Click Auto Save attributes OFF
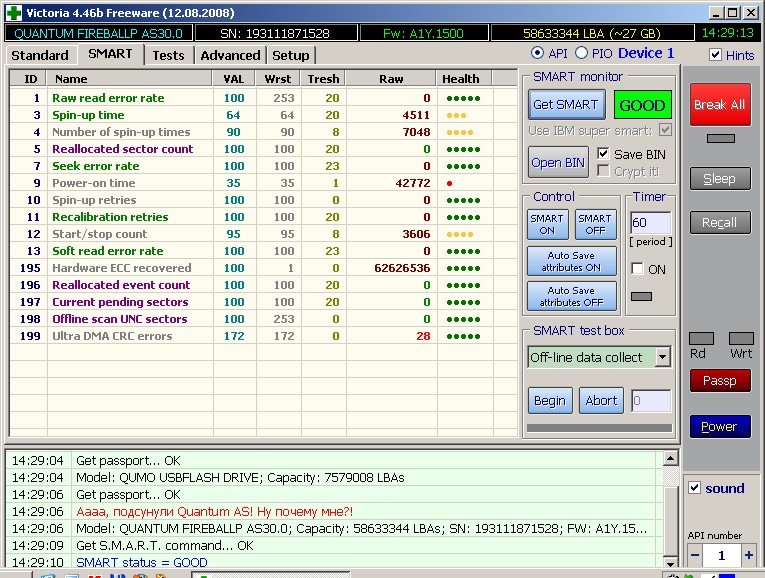765x578 pixels. pyautogui.click(x=571, y=296)
